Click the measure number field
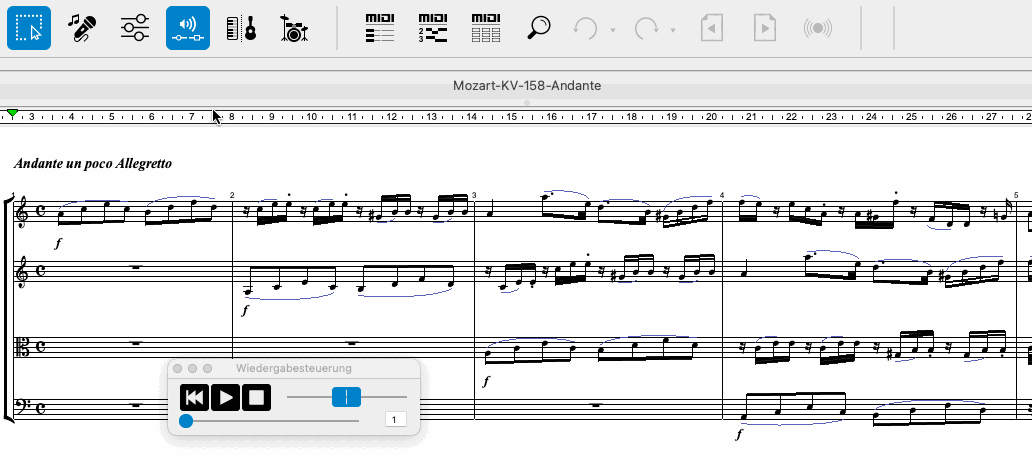 pos(395,421)
